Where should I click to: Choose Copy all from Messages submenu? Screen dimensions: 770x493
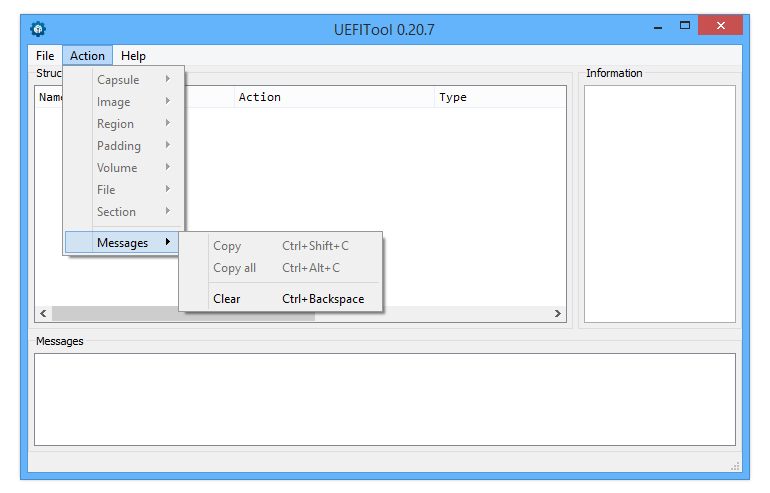[280, 268]
